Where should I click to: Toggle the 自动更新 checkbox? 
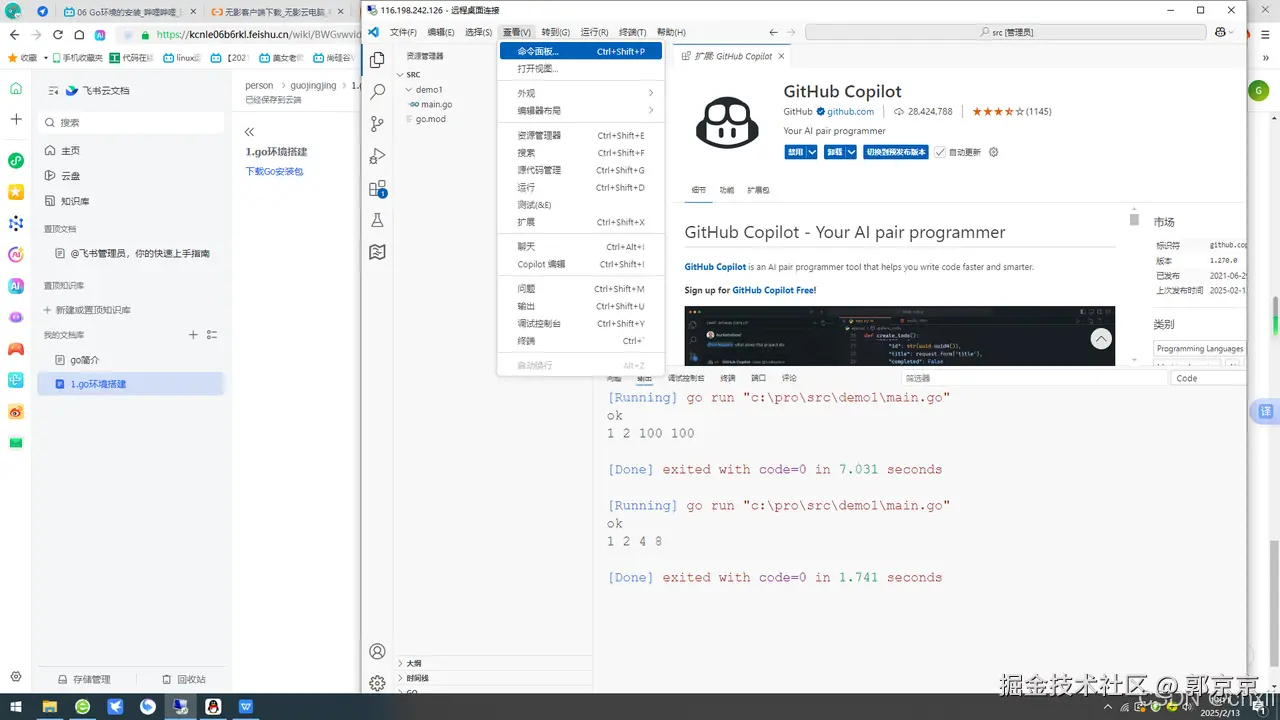[940, 152]
